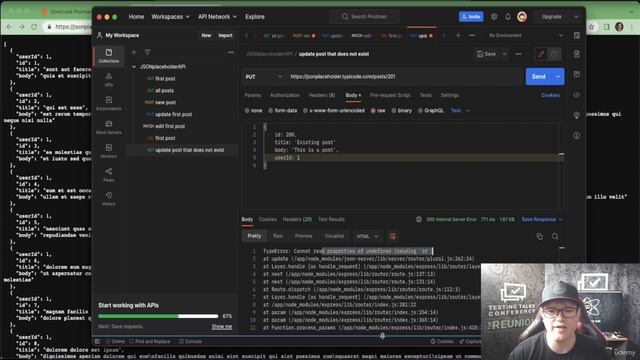Select the form-data body type
The image size is (640, 360).
pyautogui.click(x=282, y=111)
